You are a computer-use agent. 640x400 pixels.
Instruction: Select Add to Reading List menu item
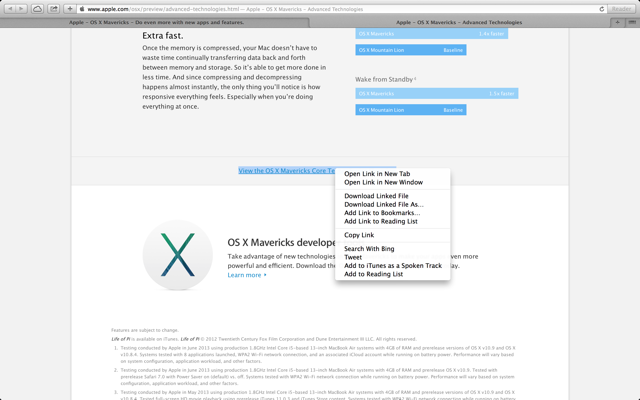point(393,274)
